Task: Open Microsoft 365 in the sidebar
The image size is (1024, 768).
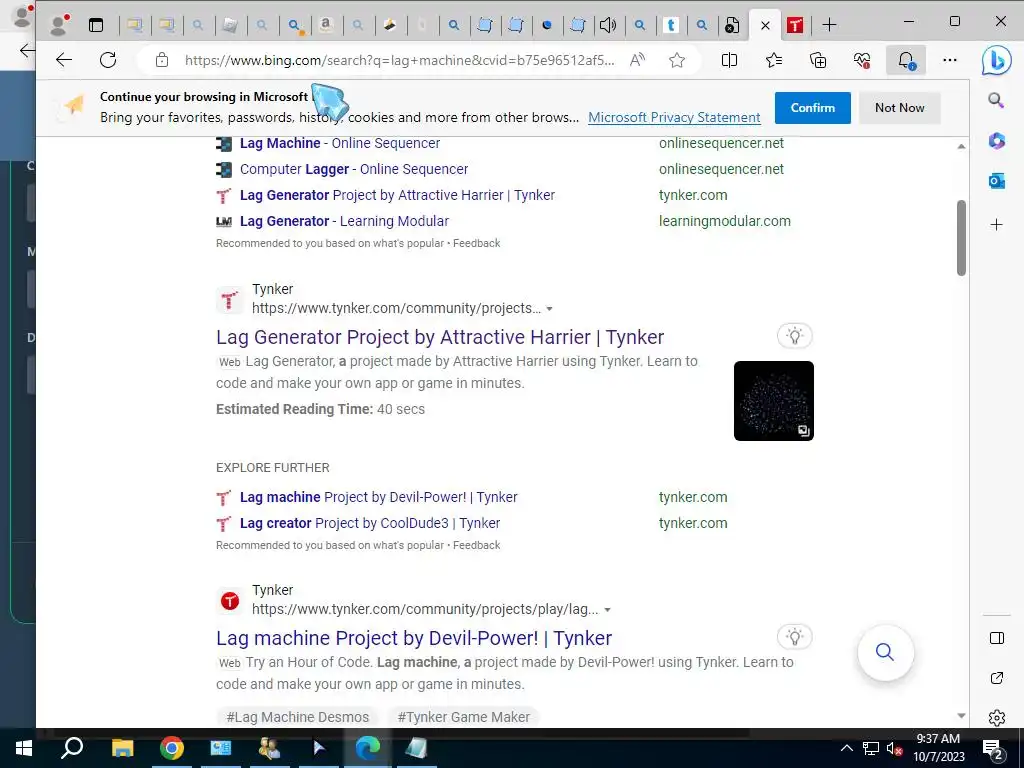Action: 997,140
